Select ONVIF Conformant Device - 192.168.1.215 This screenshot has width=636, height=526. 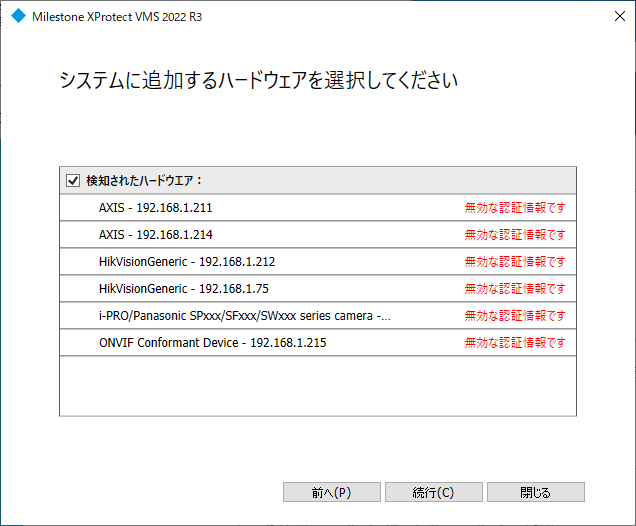[x=318, y=343]
